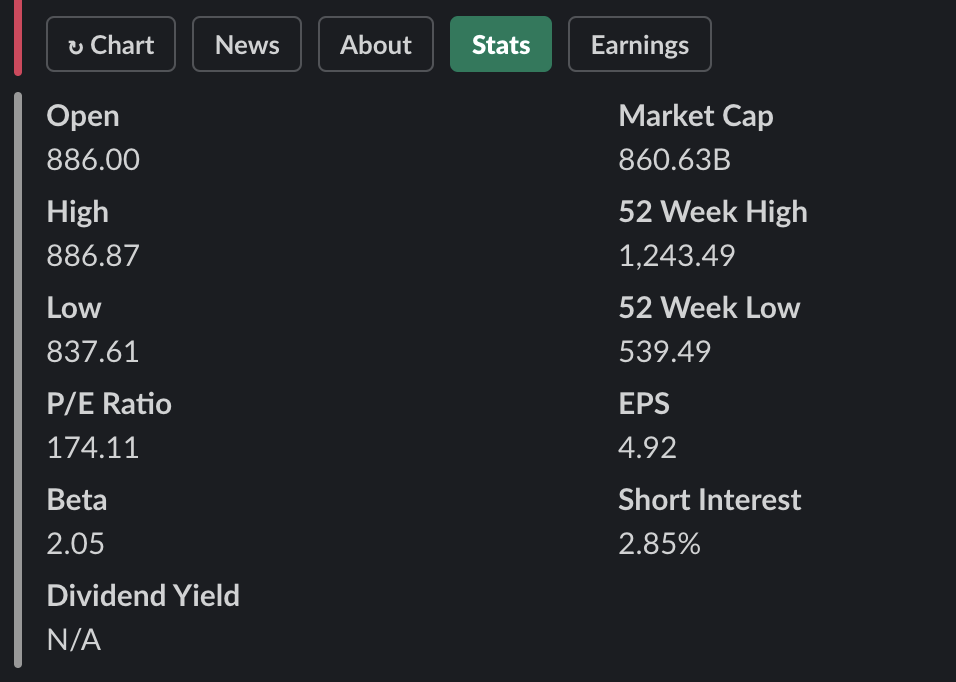This screenshot has height=682, width=956.
Task: Switch to the News tab
Action: click(247, 44)
